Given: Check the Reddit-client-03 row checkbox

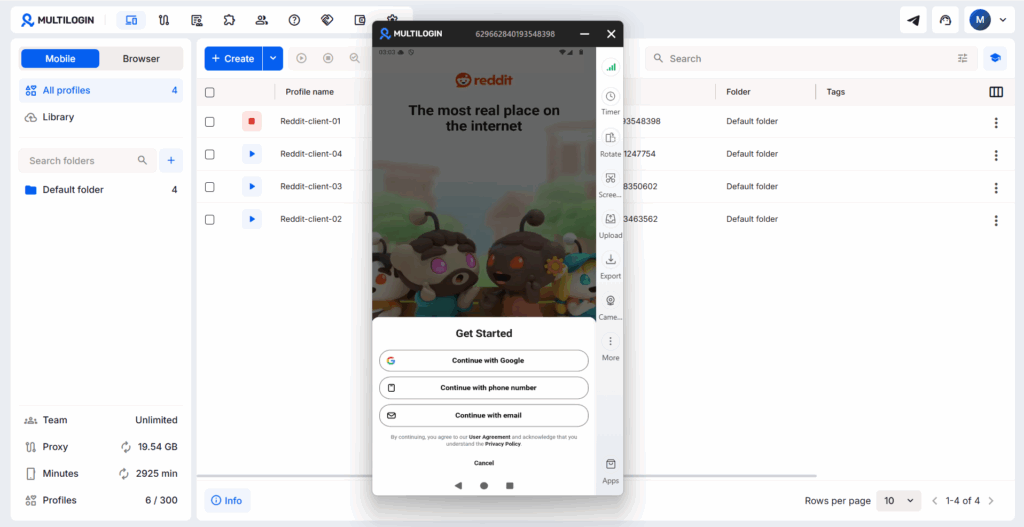Looking at the screenshot, I should click(x=210, y=187).
